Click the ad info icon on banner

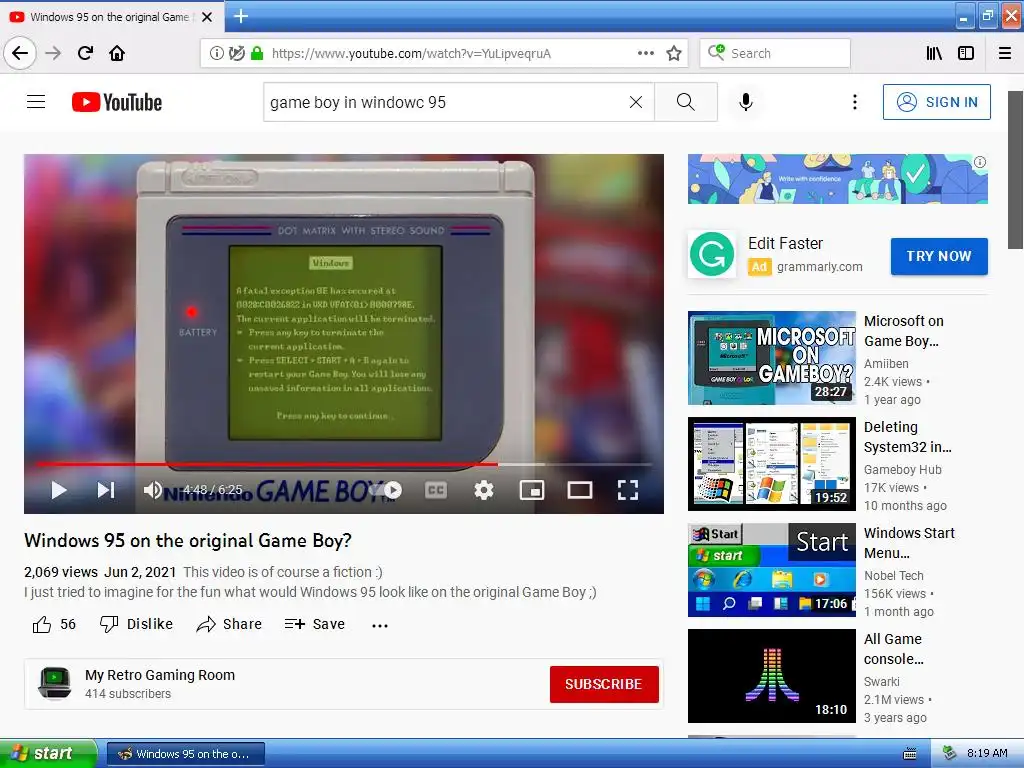point(980,162)
